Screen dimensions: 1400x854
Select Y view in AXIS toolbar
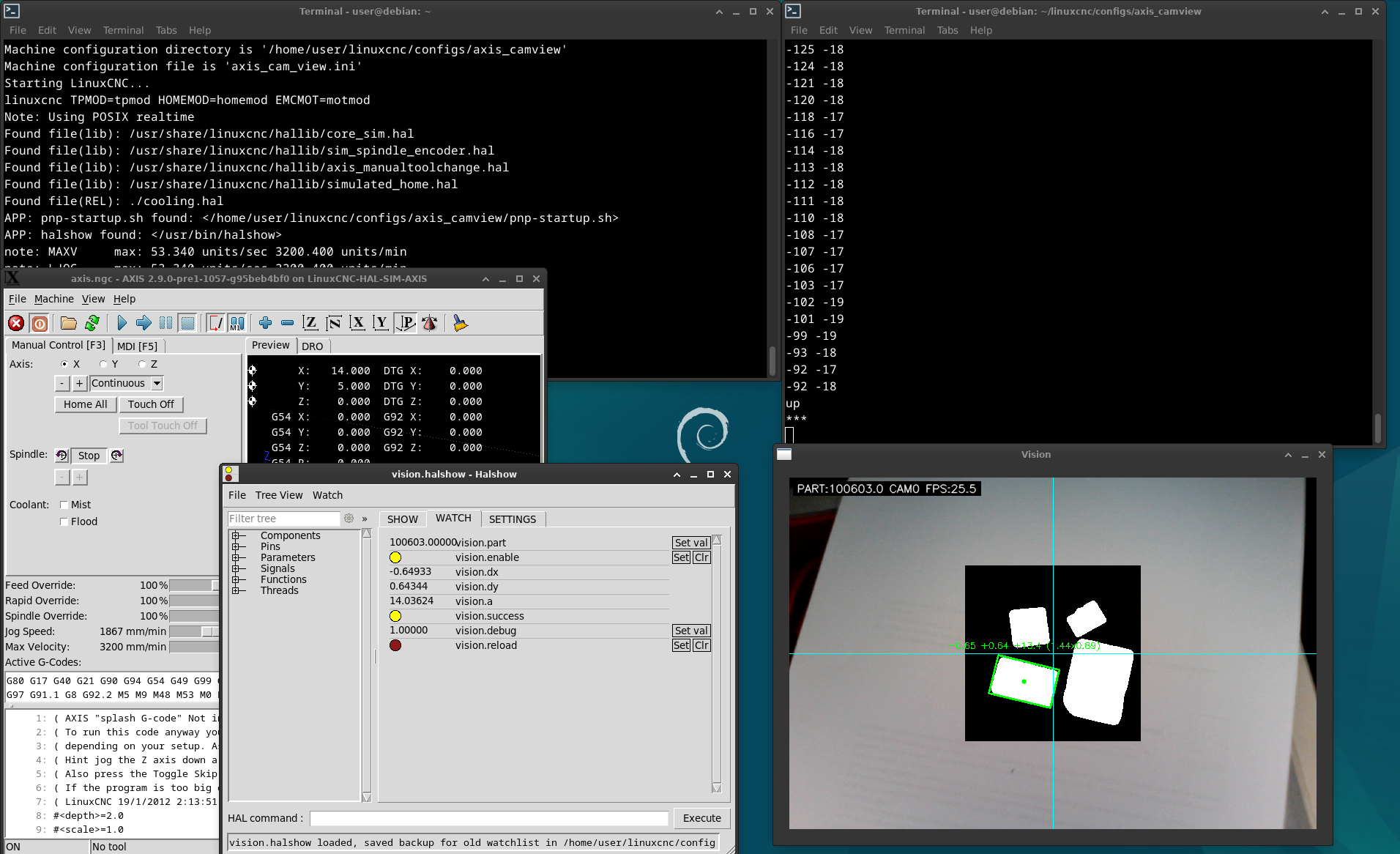(381, 323)
